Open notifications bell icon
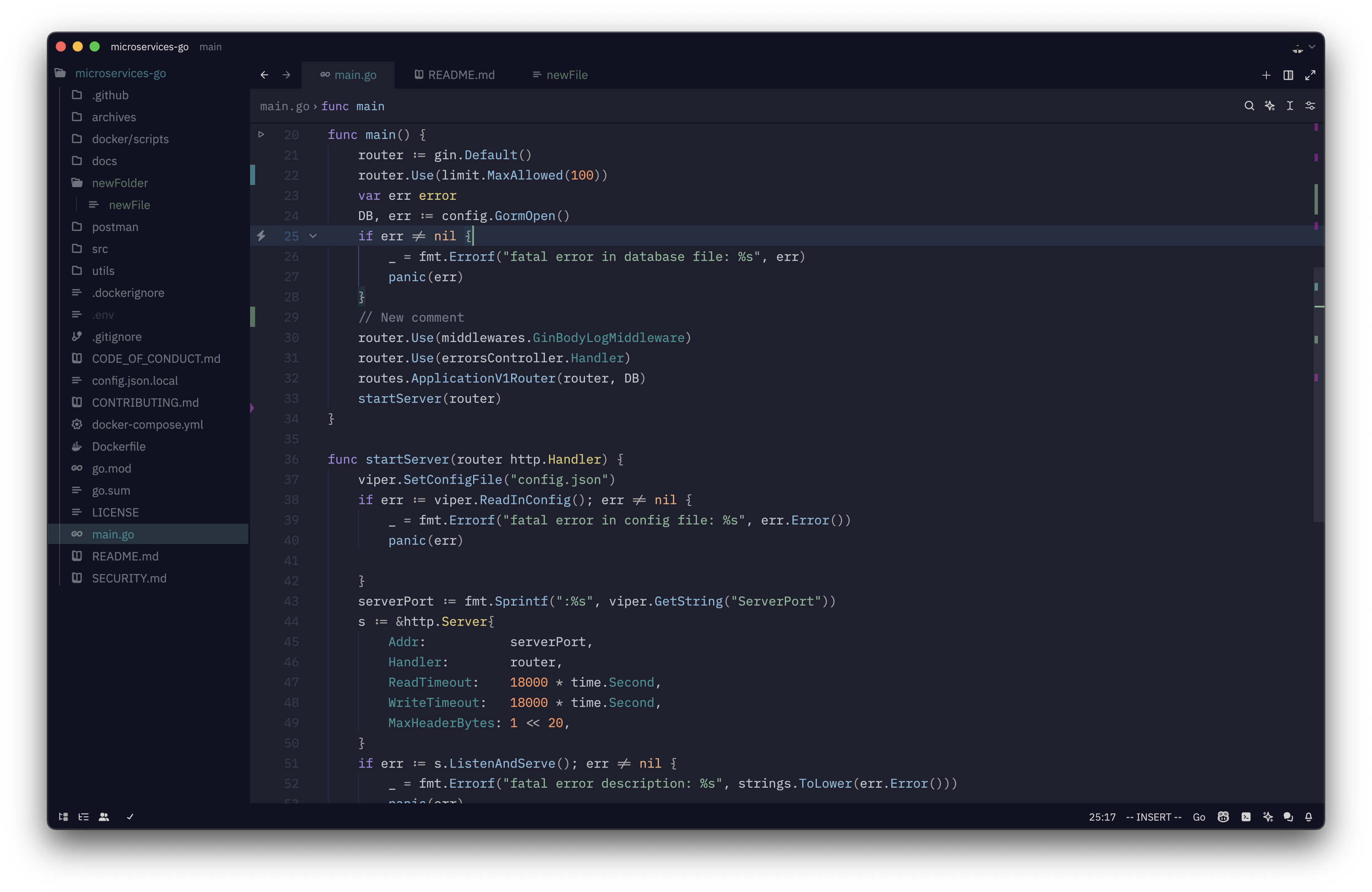 click(x=1308, y=816)
